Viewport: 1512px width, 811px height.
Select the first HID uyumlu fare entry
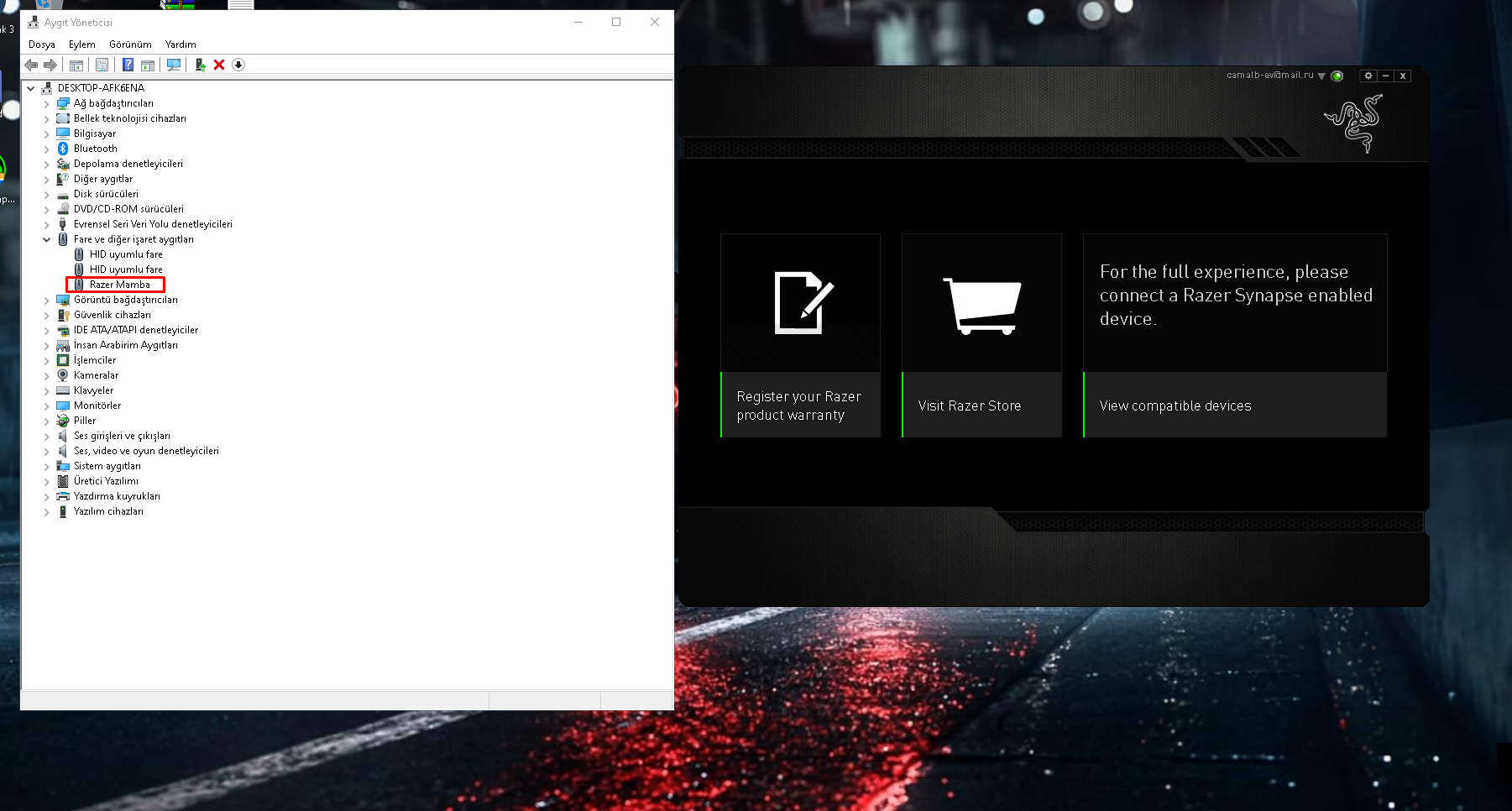[126, 254]
